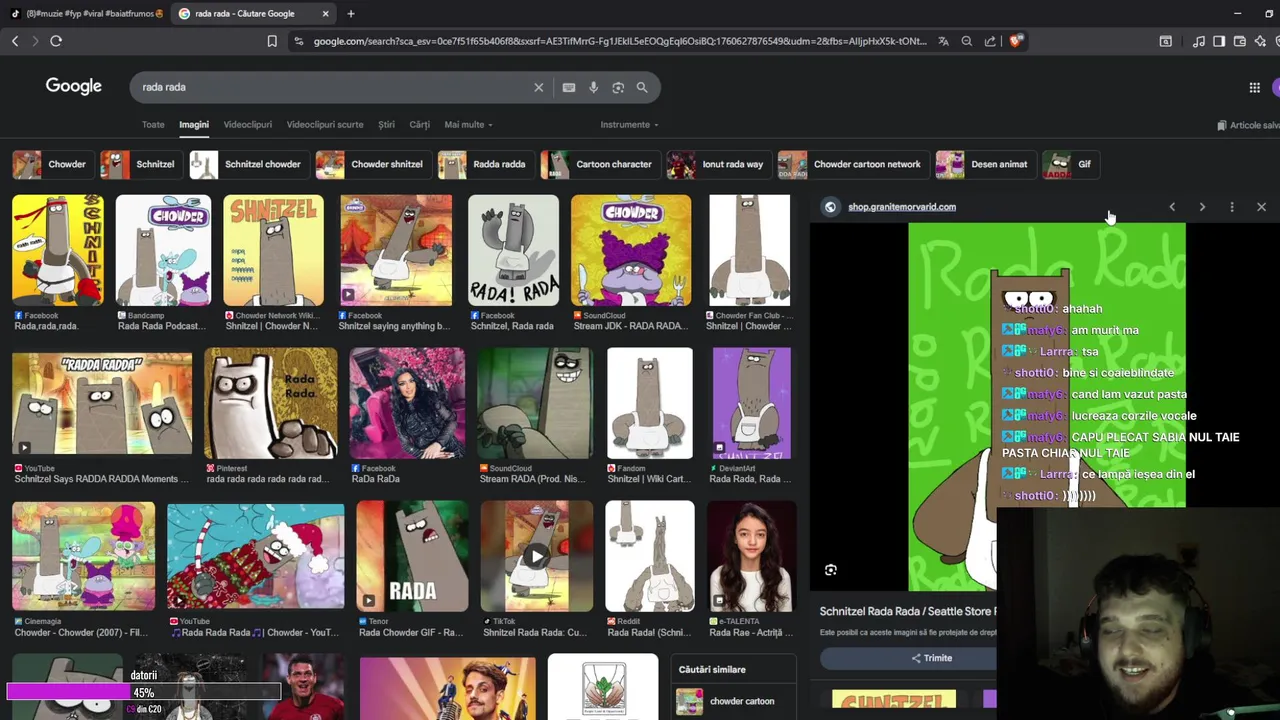Go back using the browser back arrow
The height and width of the screenshot is (720, 1280).
[x=15, y=41]
